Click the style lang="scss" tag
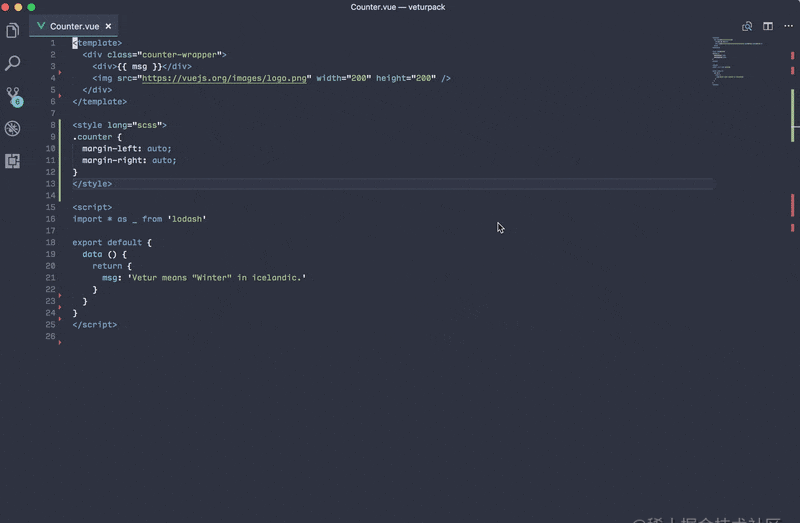The image size is (800, 523). pos(119,125)
